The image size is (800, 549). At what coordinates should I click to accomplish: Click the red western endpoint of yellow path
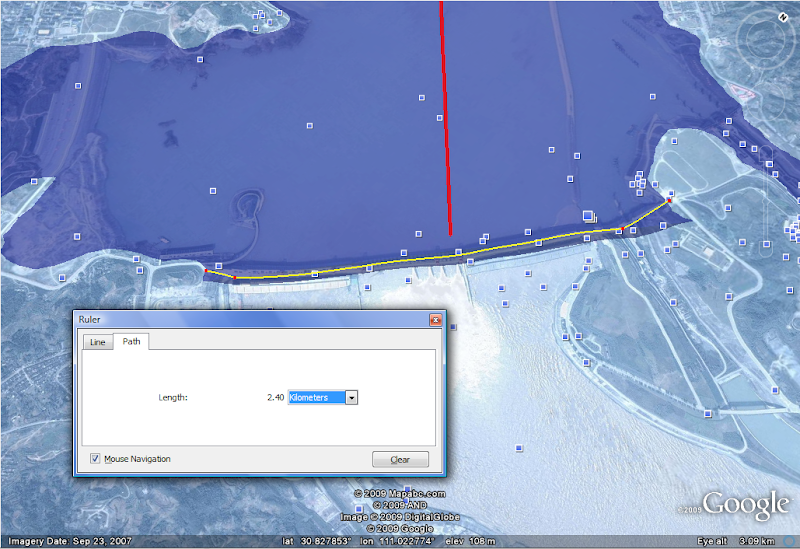(206, 270)
